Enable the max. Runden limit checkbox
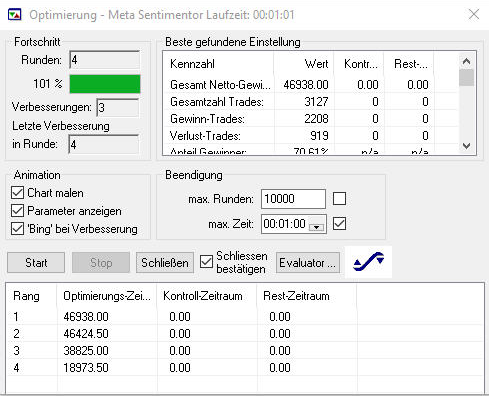Viewport: 489px width, 396px height. coord(339,199)
